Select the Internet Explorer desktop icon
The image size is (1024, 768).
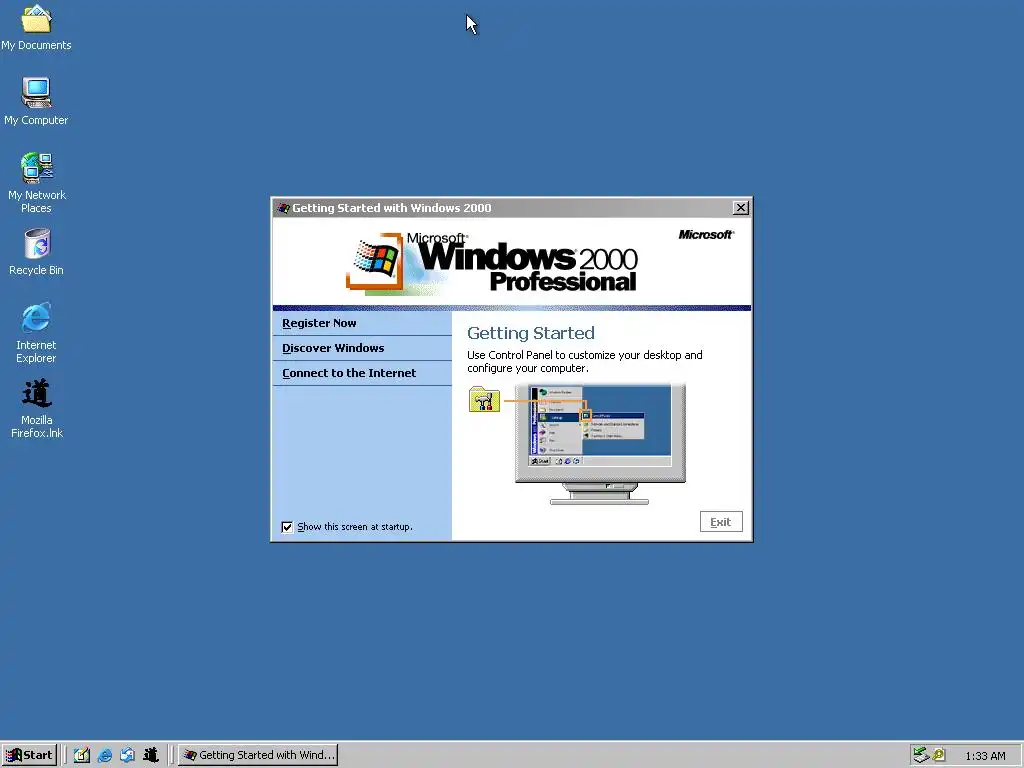point(37,332)
